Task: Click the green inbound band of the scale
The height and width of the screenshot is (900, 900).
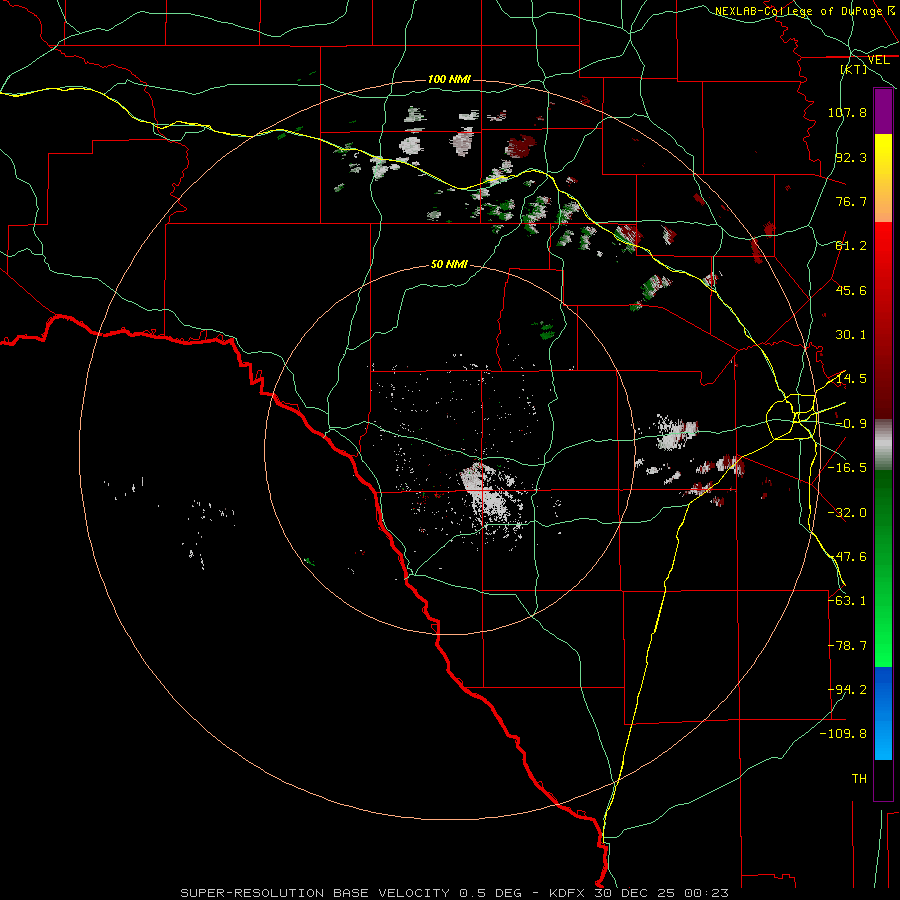Action: 883,568
